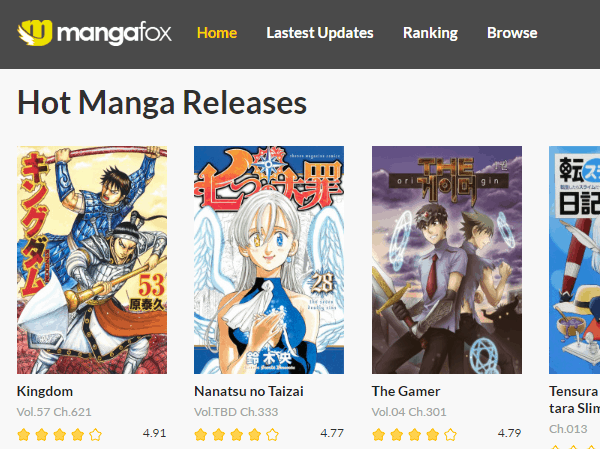The height and width of the screenshot is (449, 600).
Task: Open the Nanatsu no Taizai title link
Action: [x=249, y=391]
